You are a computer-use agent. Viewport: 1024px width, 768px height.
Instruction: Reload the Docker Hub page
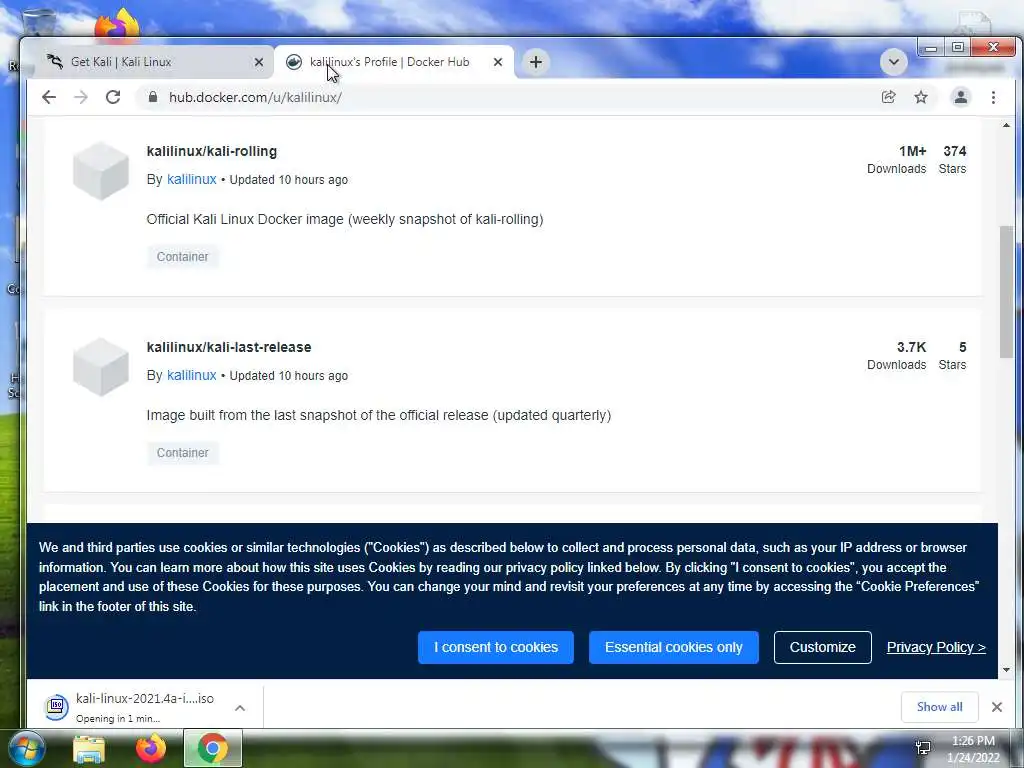click(x=113, y=97)
